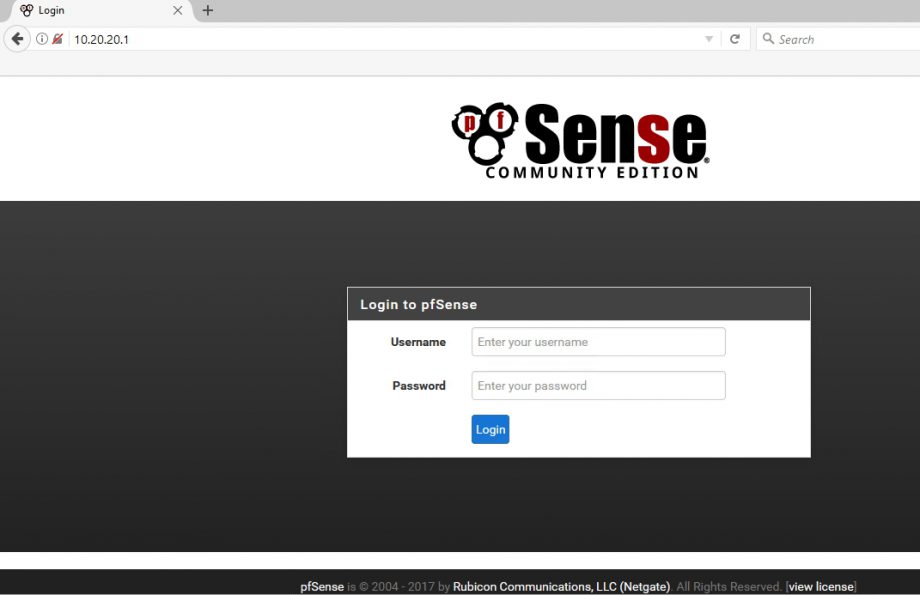Close the Login tab
The image size is (920, 595).
(x=177, y=11)
